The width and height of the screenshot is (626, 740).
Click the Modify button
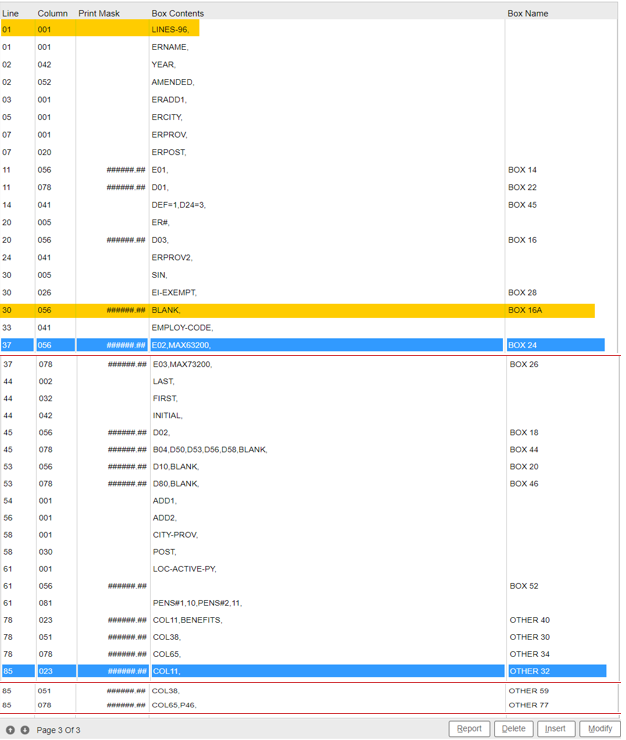(600, 729)
